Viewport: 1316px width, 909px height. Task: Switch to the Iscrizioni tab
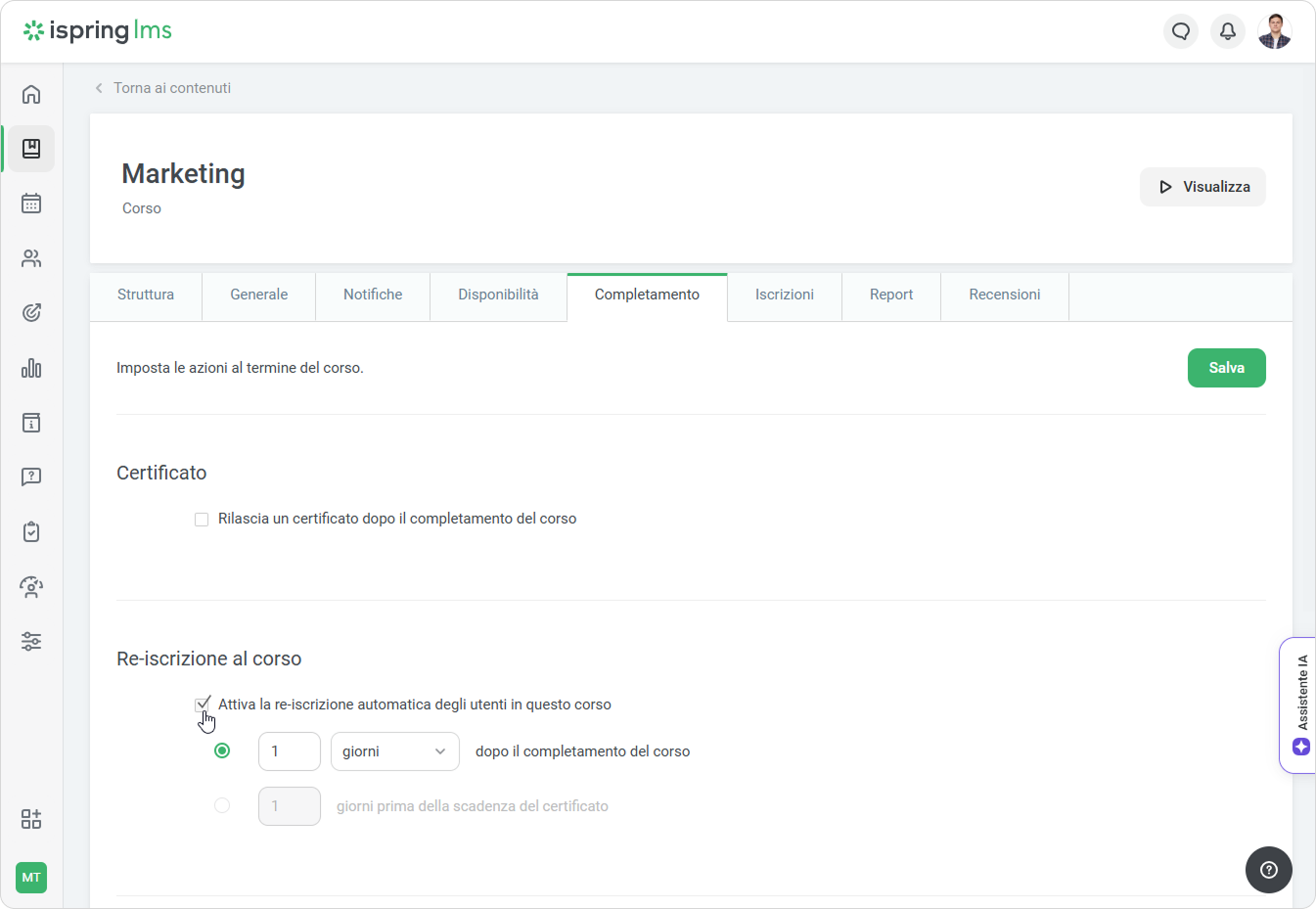coord(784,295)
